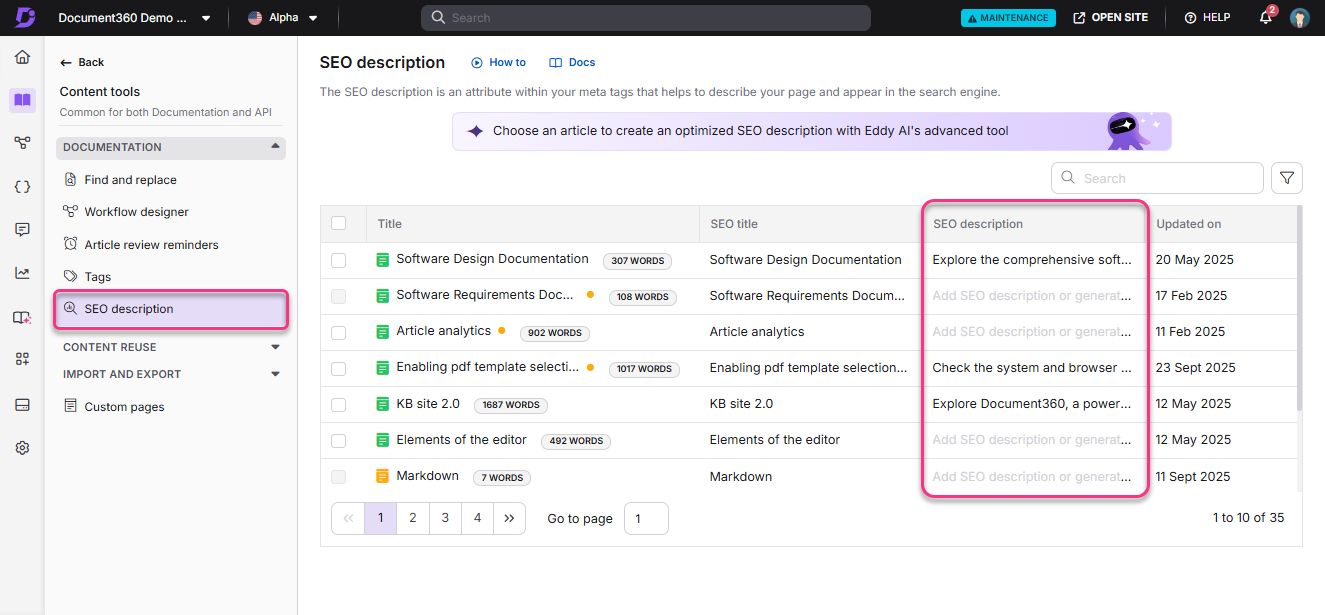The width and height of the screenshot is (1325, 615).
Task: Check the Software Design Documentation row
Action: point(338,259)
